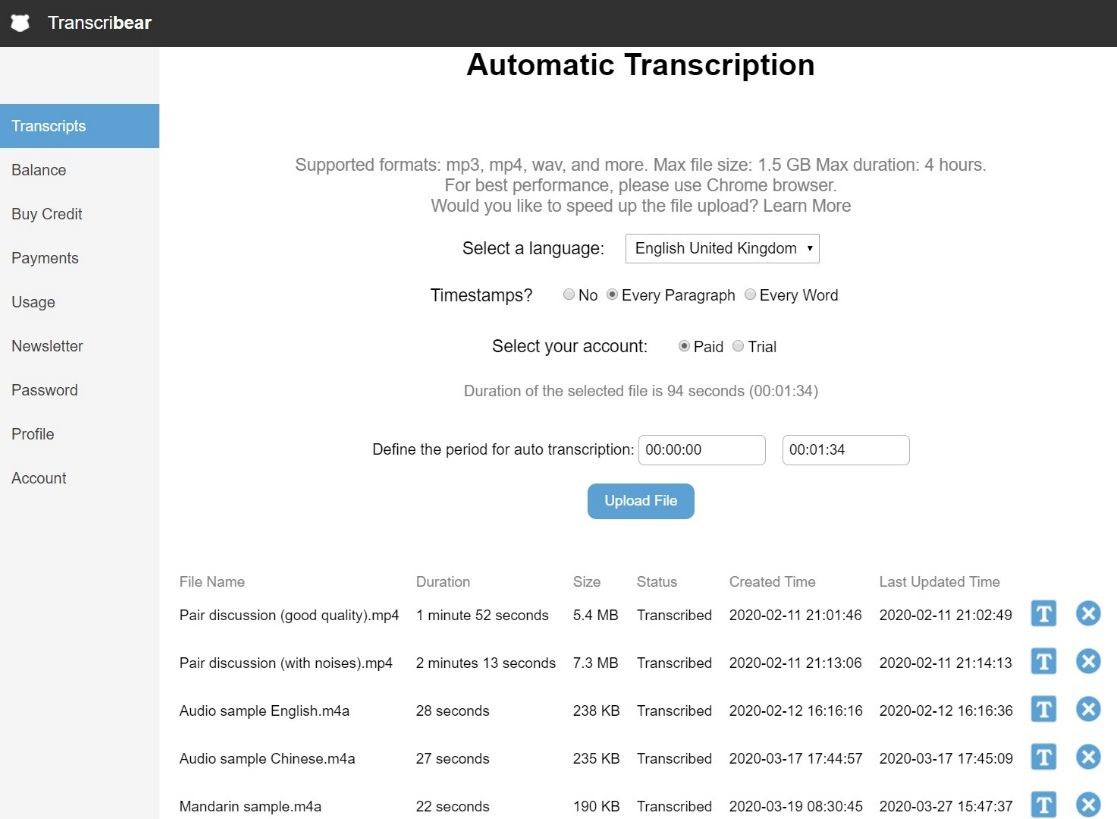Choose the Paid account option

684,346
